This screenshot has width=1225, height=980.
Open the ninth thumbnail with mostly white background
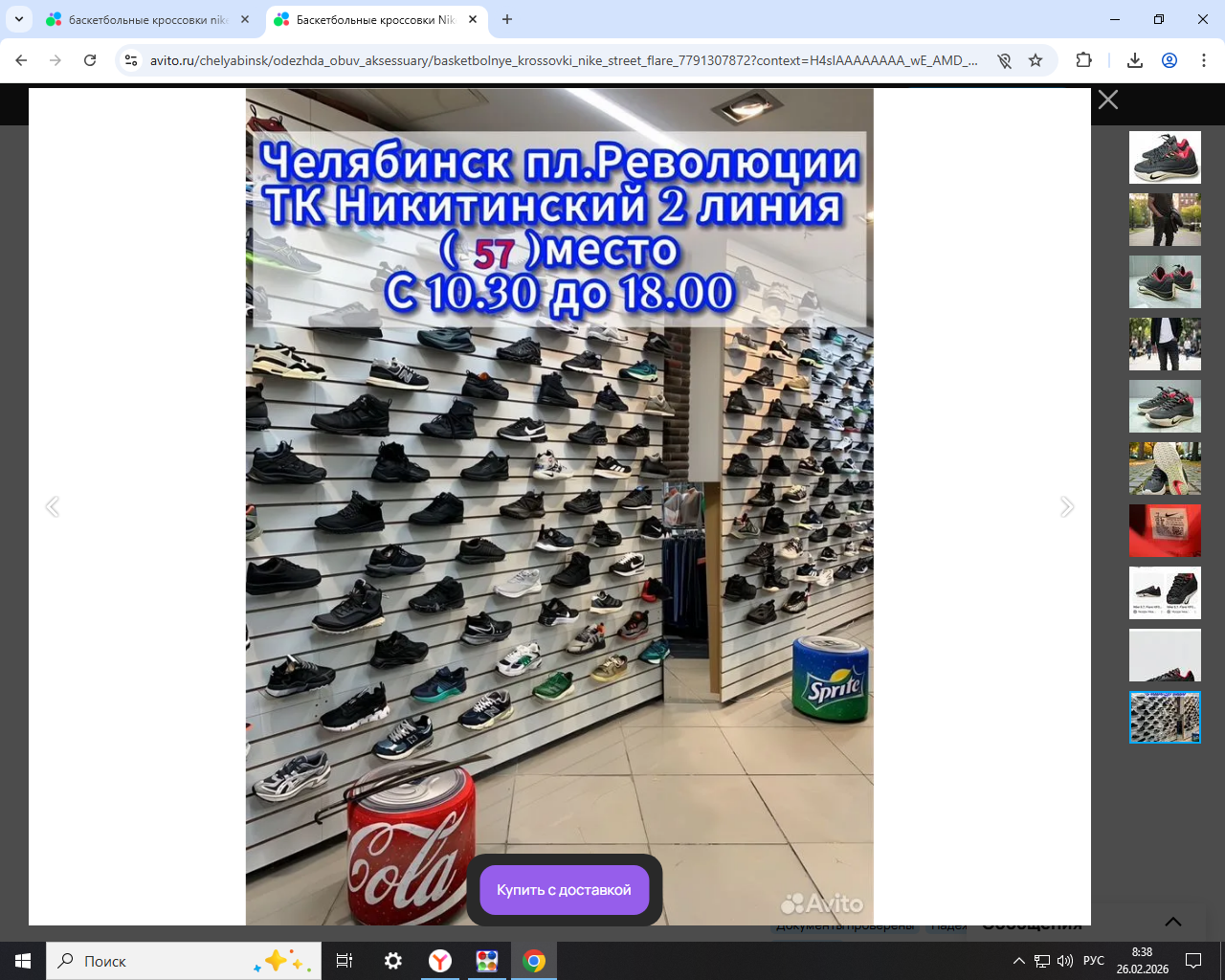click(x=1165, y=655)
